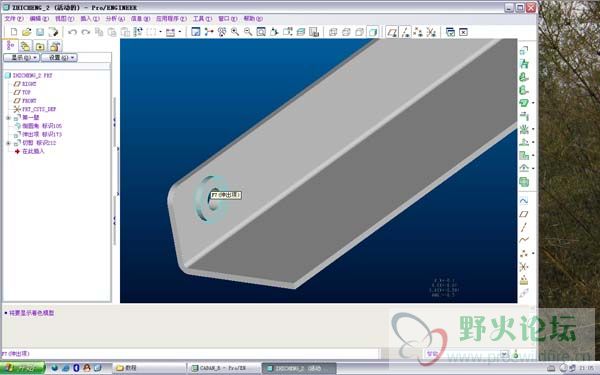Image resolution: width=600 pixels, height=375 pixels.
Task: Switch to the CADAM_B Pro/E taskbar window
Action: pyautogui.click(x=222, y=368)
